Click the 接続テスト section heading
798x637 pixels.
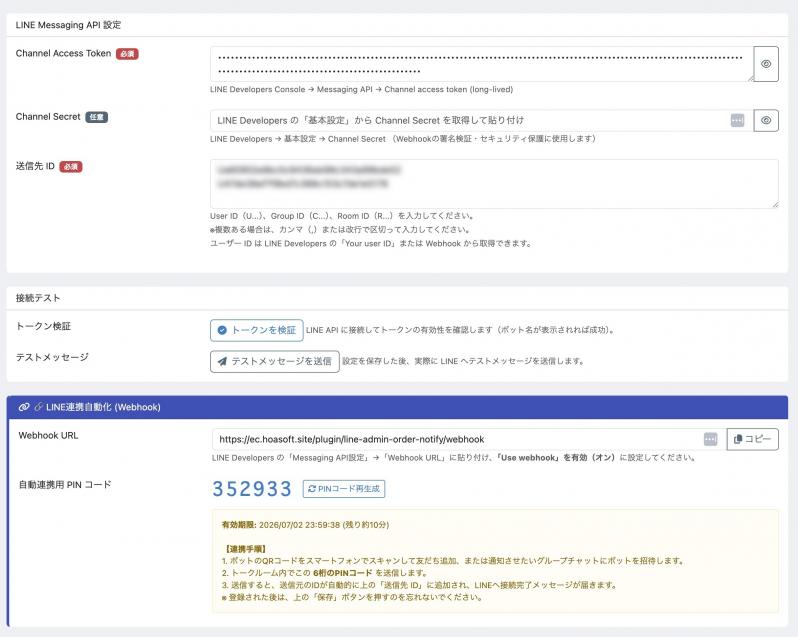click(38, 298)
